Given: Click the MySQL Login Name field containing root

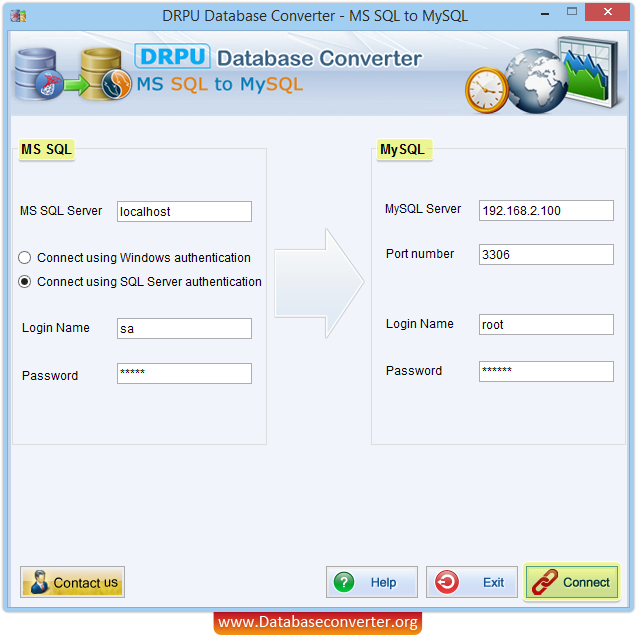Looking at the screenshot, I should [x=546, y=324].
